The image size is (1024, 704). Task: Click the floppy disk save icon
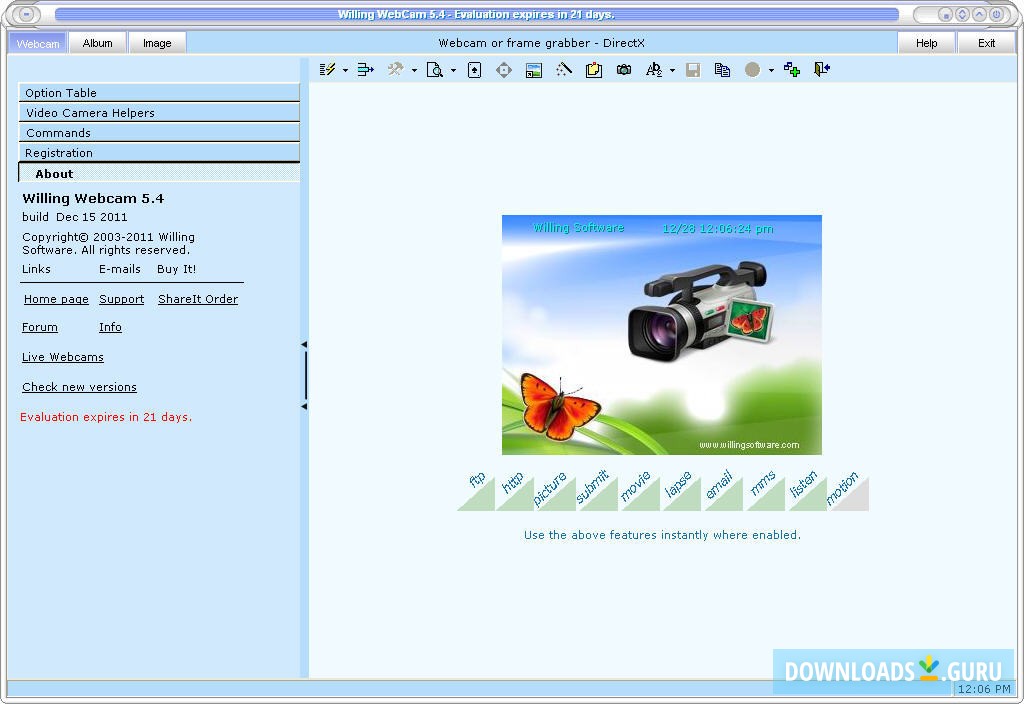(693, 70)
